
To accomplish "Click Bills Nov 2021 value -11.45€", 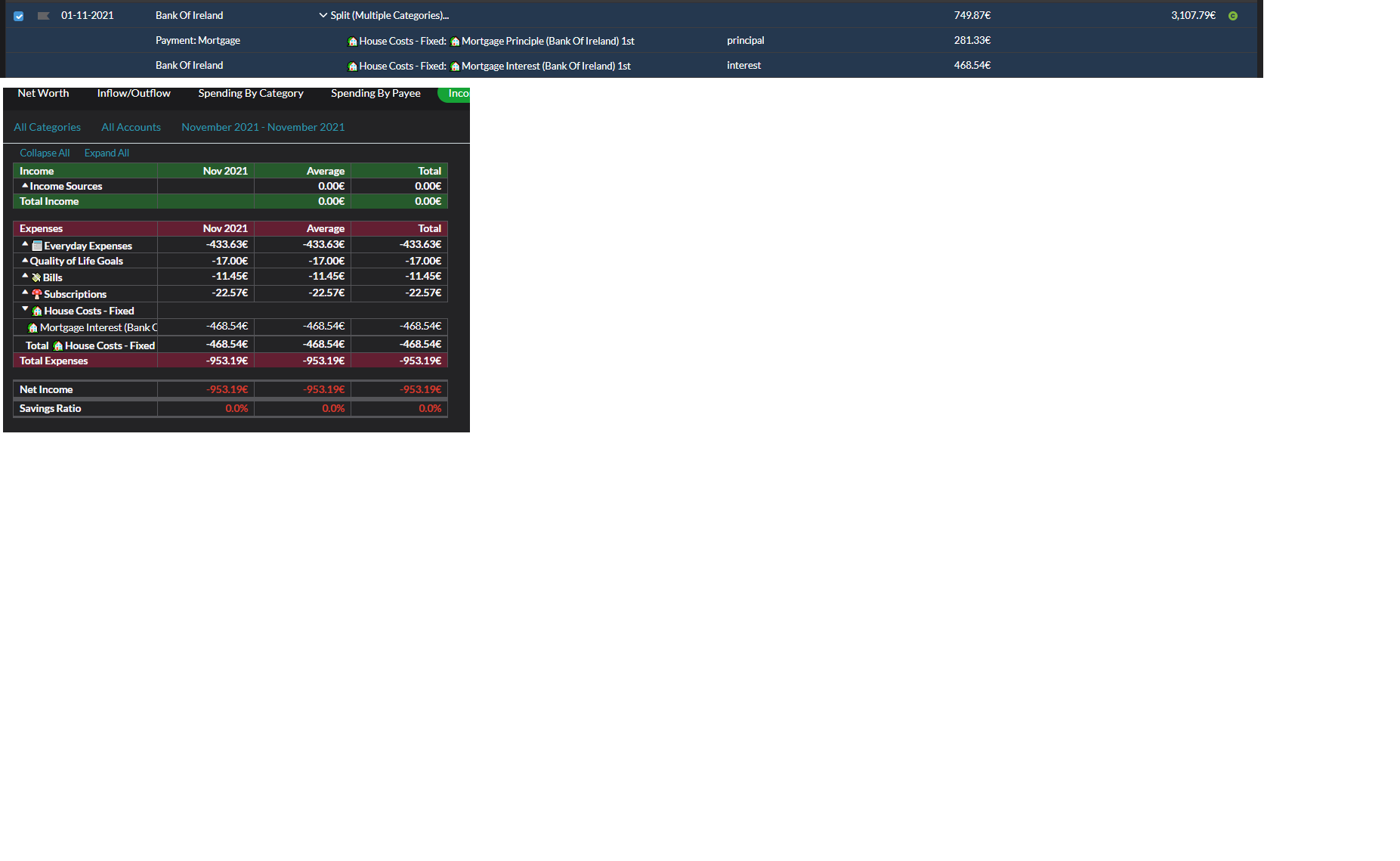I will 230,276.
